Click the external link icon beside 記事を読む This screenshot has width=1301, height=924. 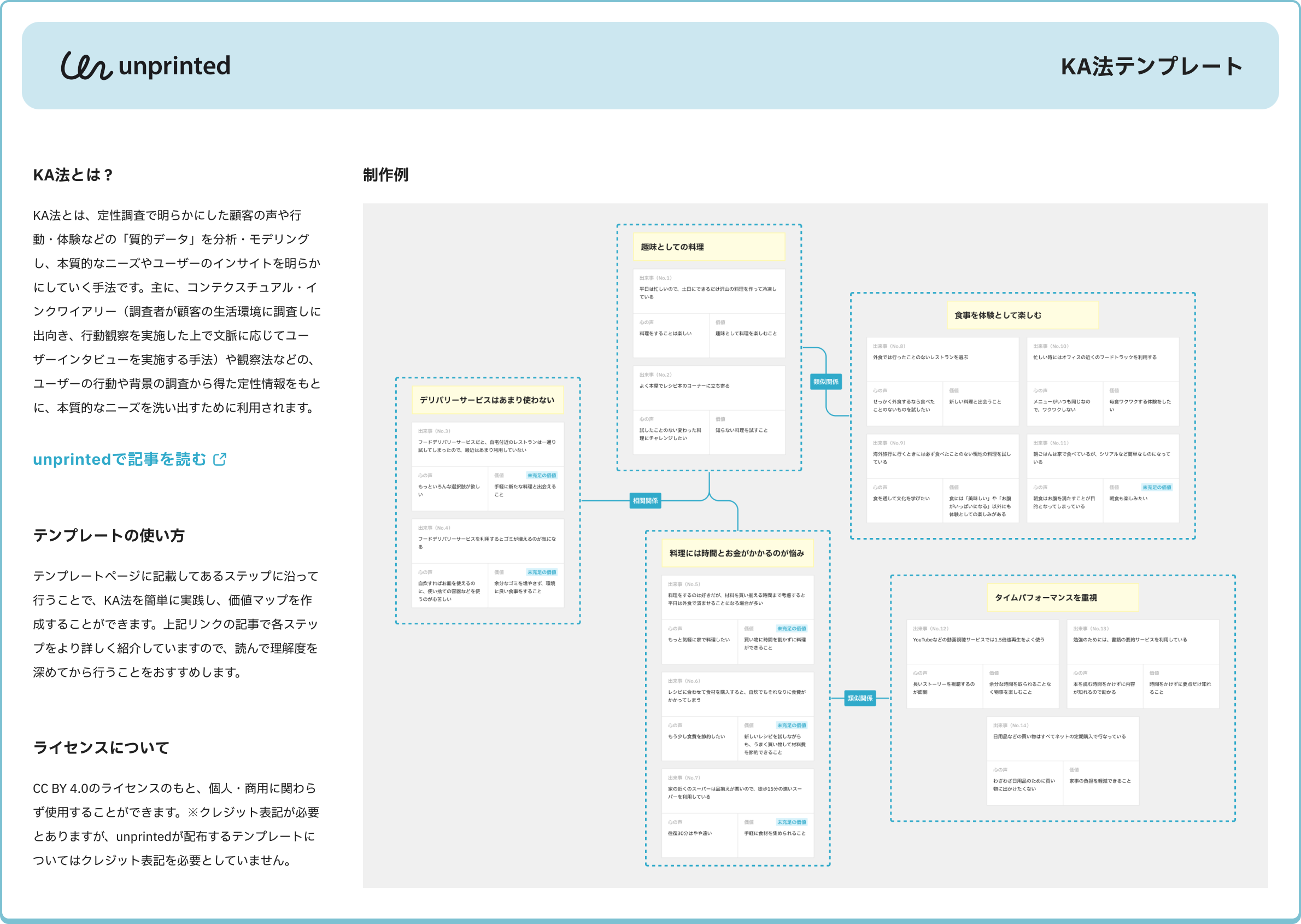click(220, 459)
